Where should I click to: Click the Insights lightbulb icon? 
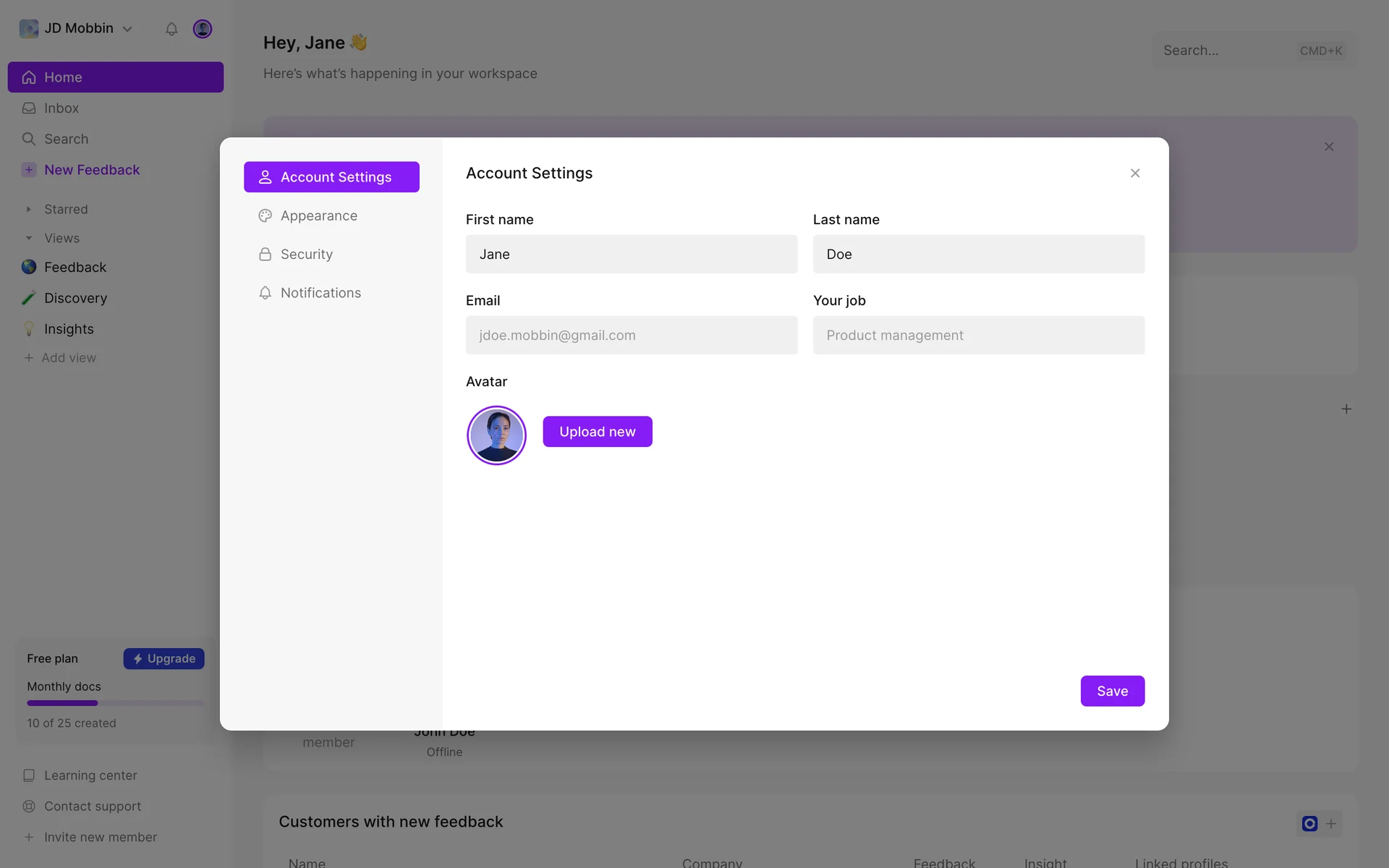click(x=29, y=329)
